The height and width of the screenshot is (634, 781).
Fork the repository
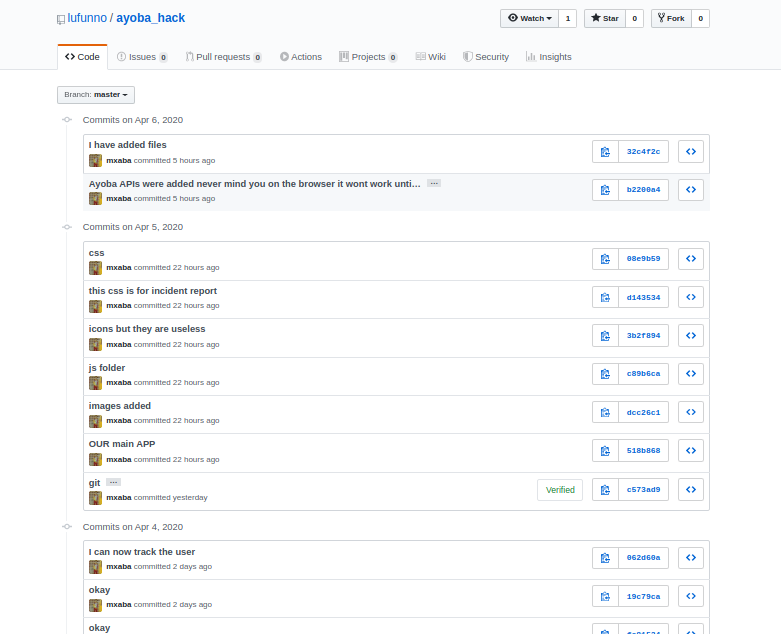(x=671, y=18)
